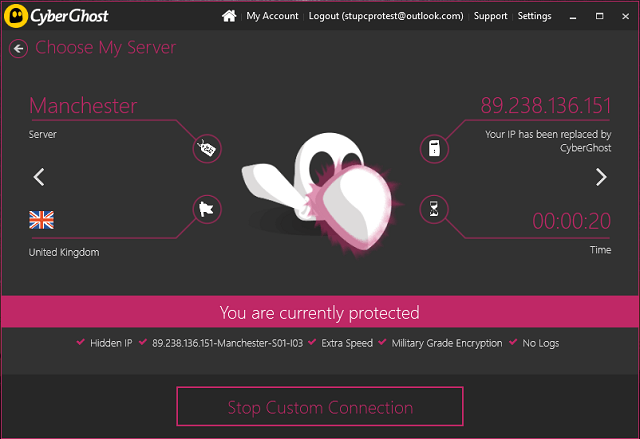This screenshot has width=640, height=439.
Task: Click the Hidden IP feature label
Action: point(111,344)
